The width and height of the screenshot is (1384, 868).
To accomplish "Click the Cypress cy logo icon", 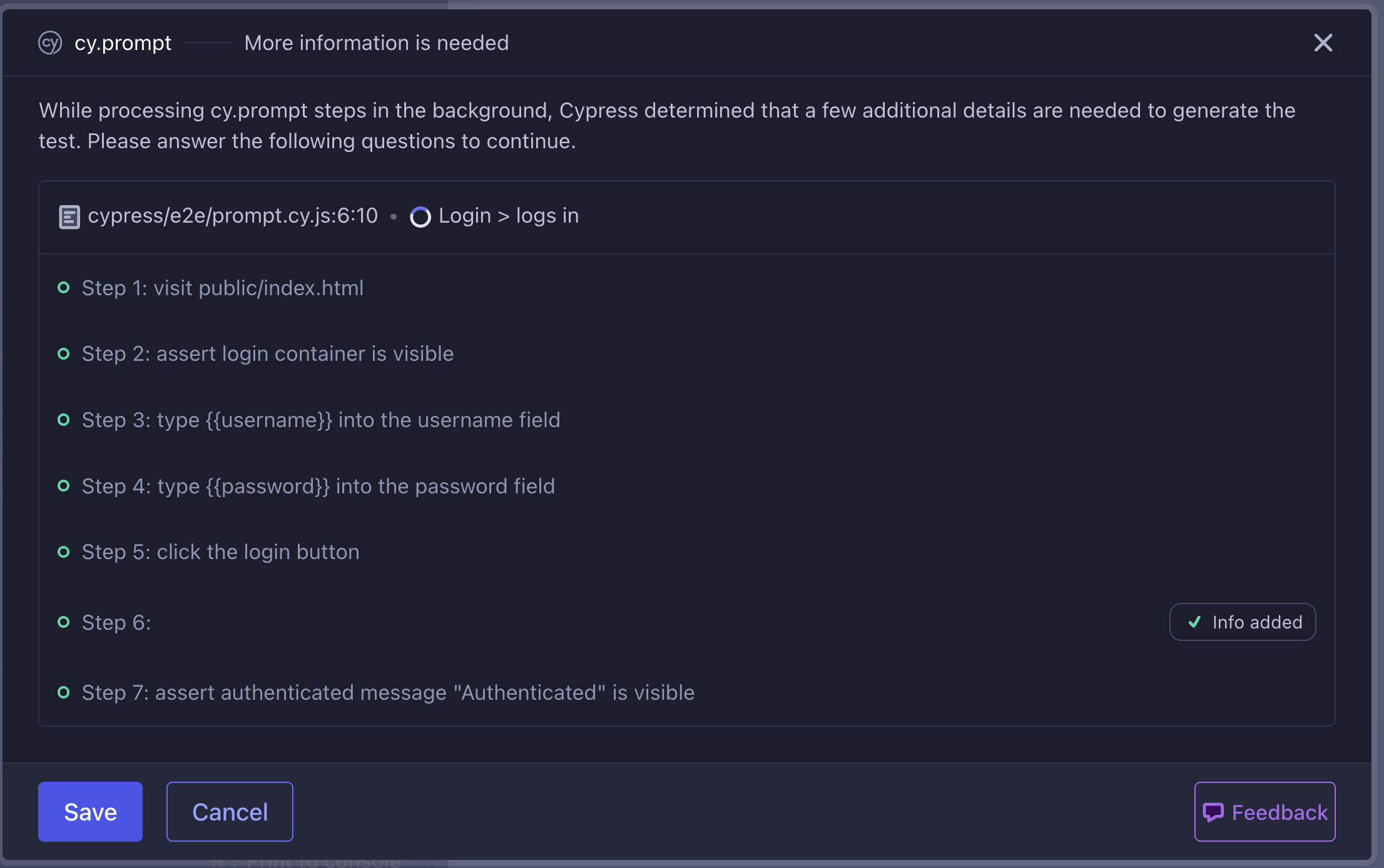I will tap(50, 43).
